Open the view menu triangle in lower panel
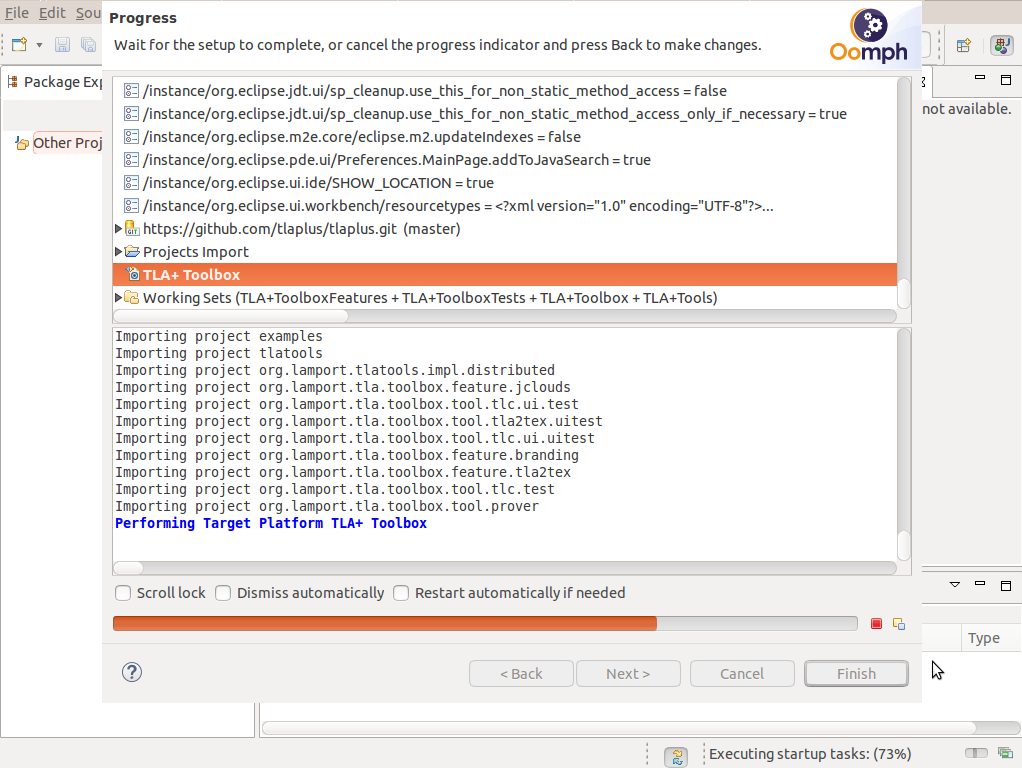 955,584
